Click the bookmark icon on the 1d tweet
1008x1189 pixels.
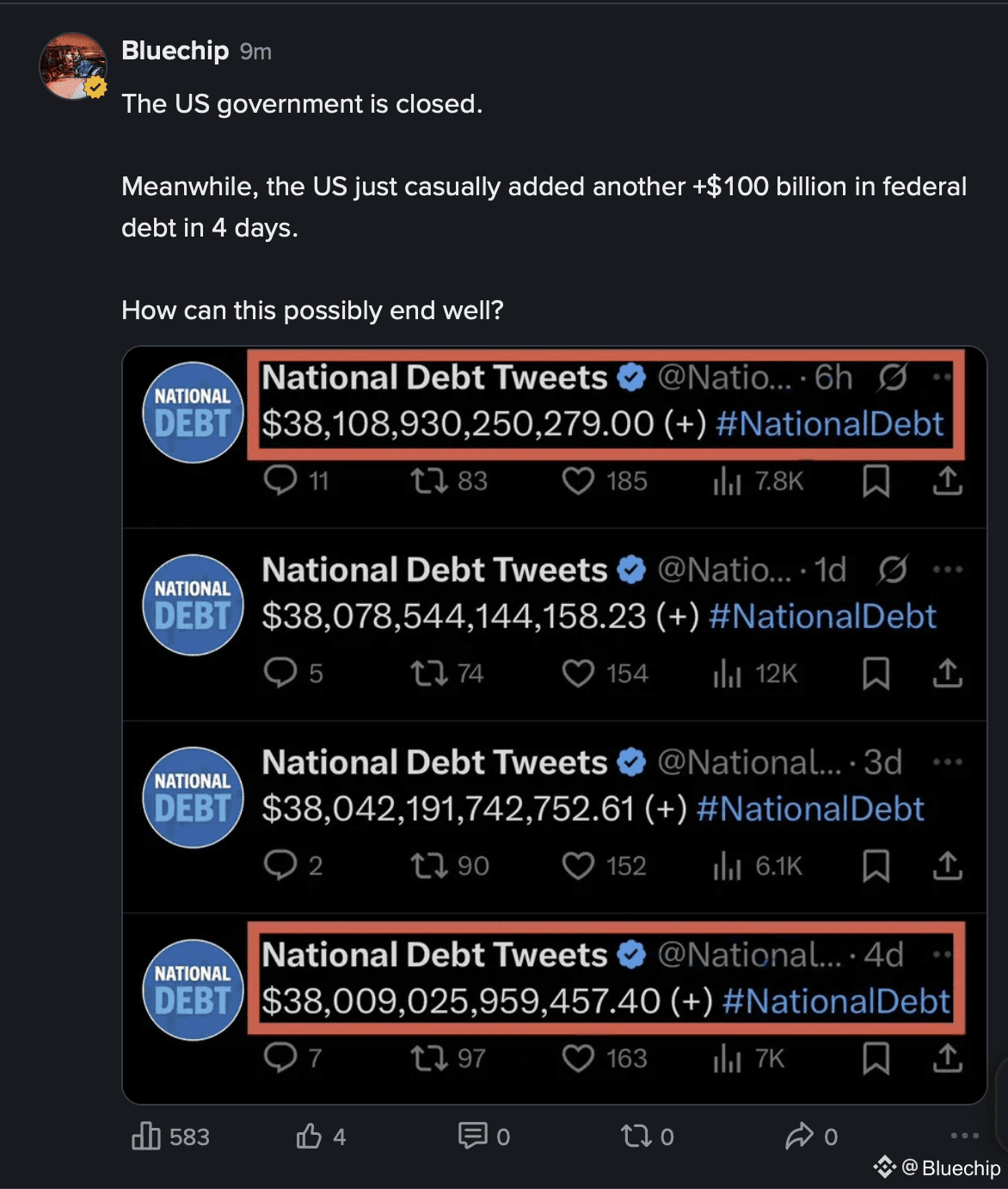point(876,674)
